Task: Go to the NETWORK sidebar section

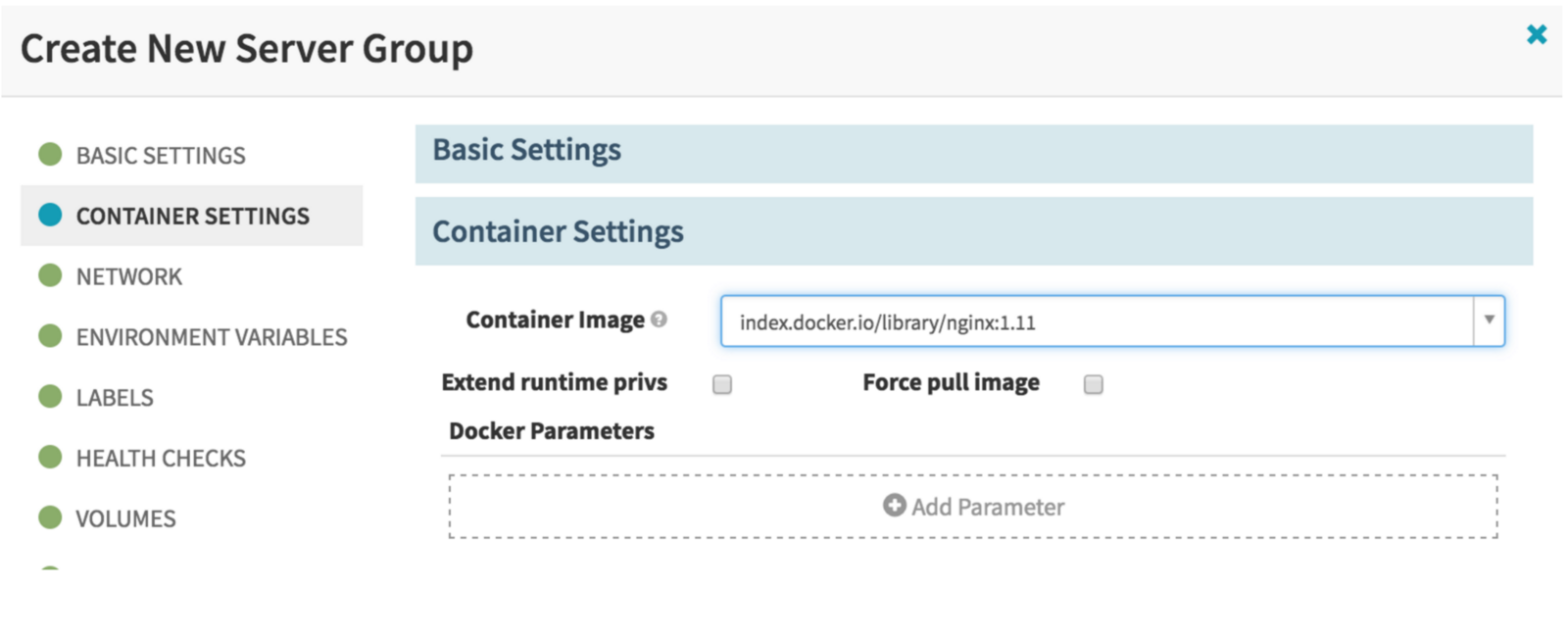Action: tap(129, 276)
